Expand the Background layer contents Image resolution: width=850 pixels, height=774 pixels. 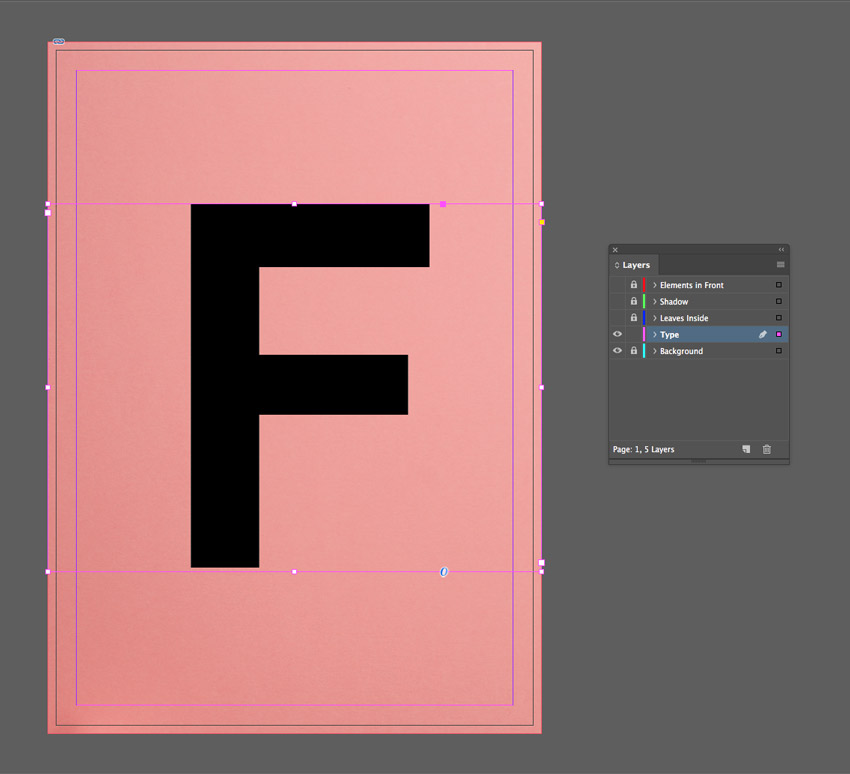[x=654, y=351]
